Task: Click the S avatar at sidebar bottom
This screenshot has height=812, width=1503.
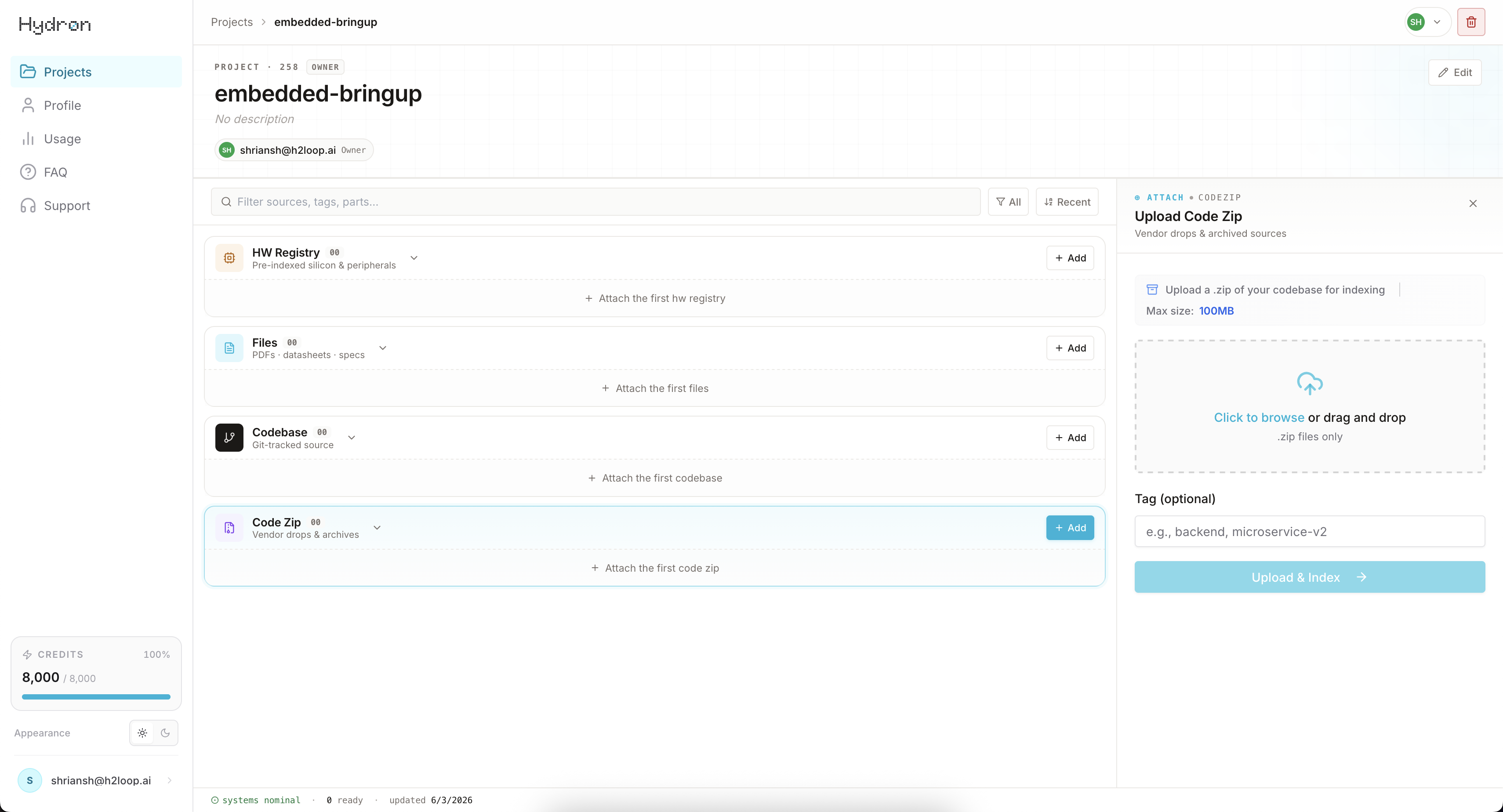Action: click(30, 780)
